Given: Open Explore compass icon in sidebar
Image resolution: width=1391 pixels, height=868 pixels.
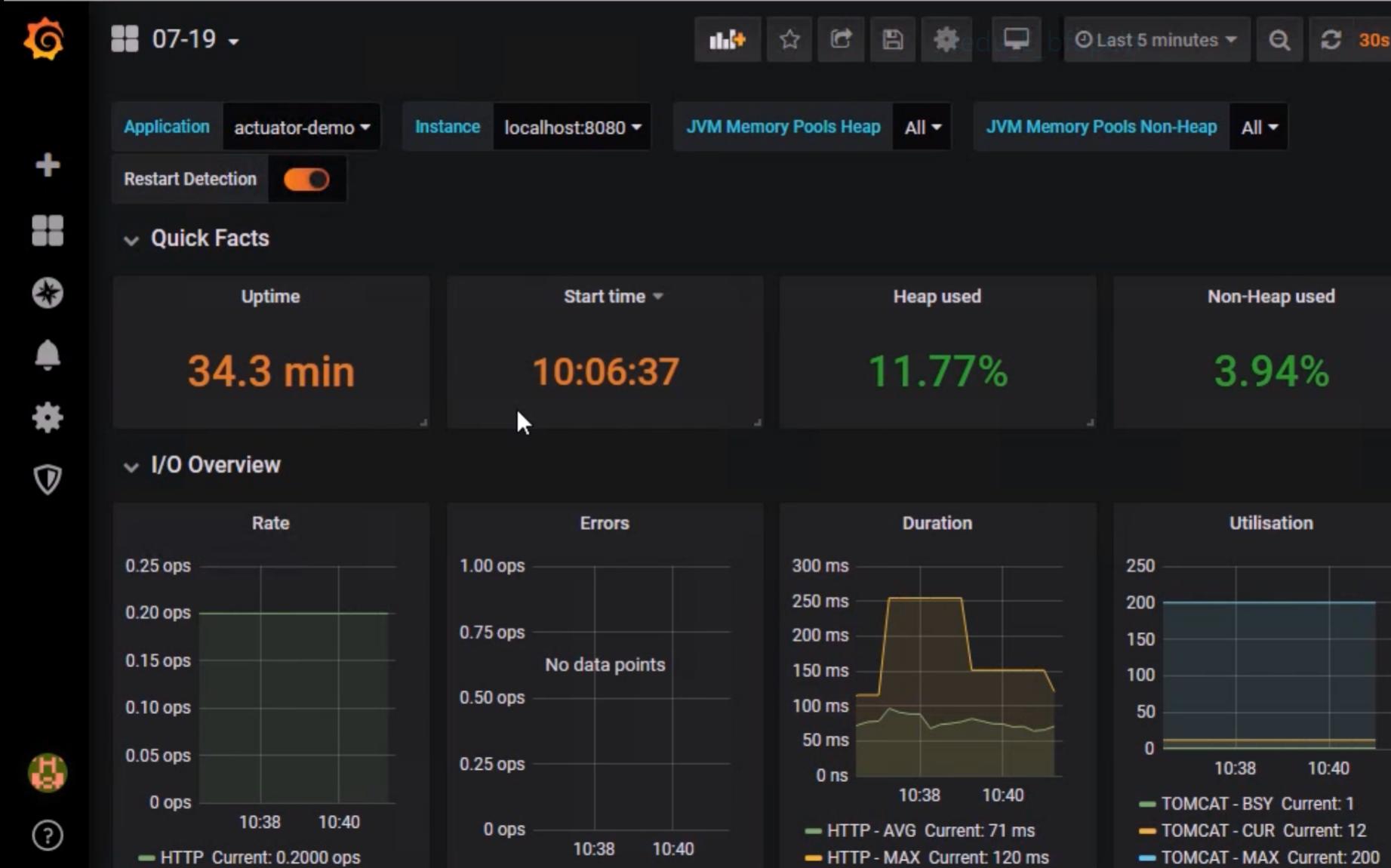Looking at the screenshot, I should tap(48, 293).
